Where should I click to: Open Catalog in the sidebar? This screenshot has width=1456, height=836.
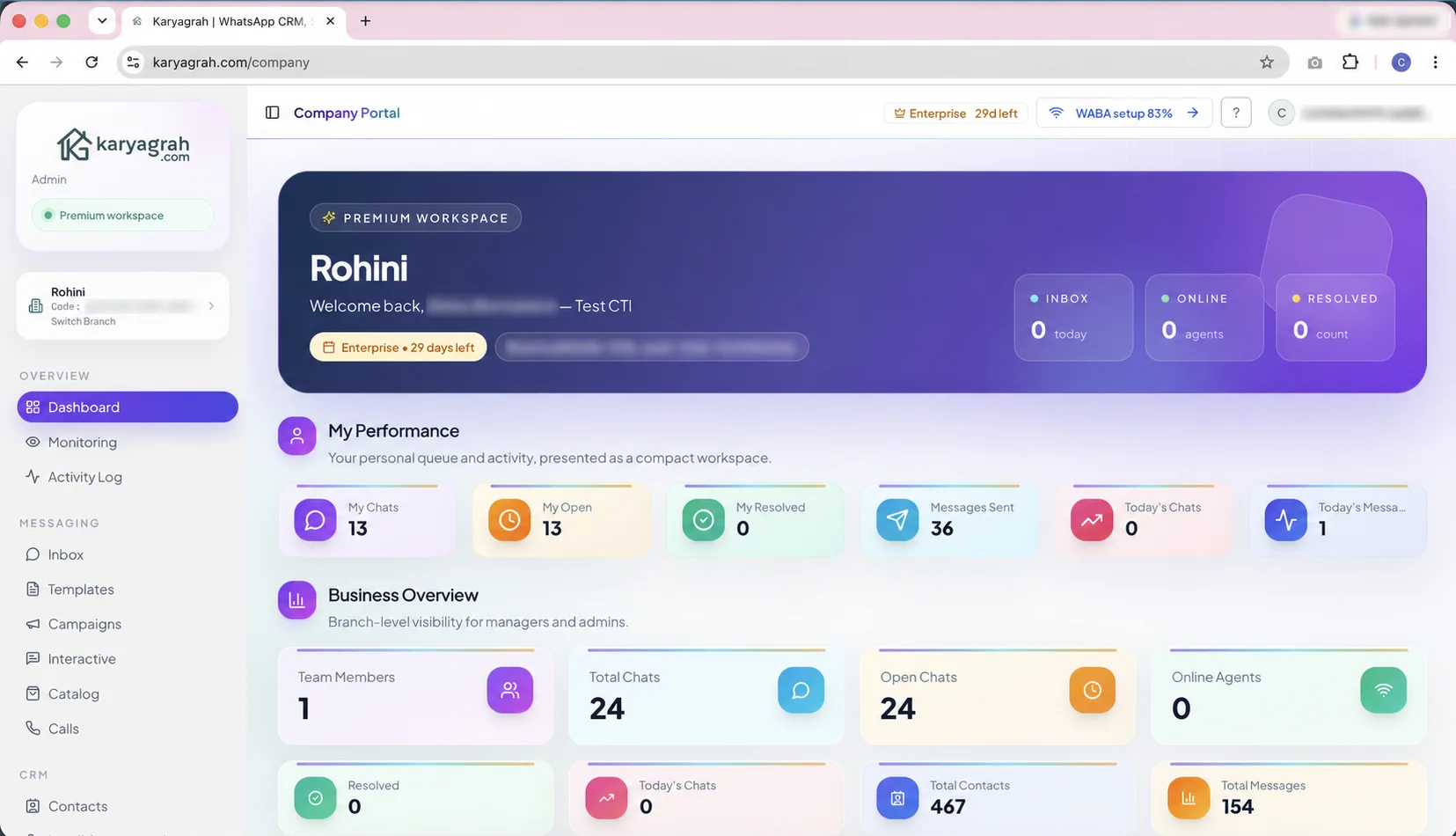tap(128, 693)
